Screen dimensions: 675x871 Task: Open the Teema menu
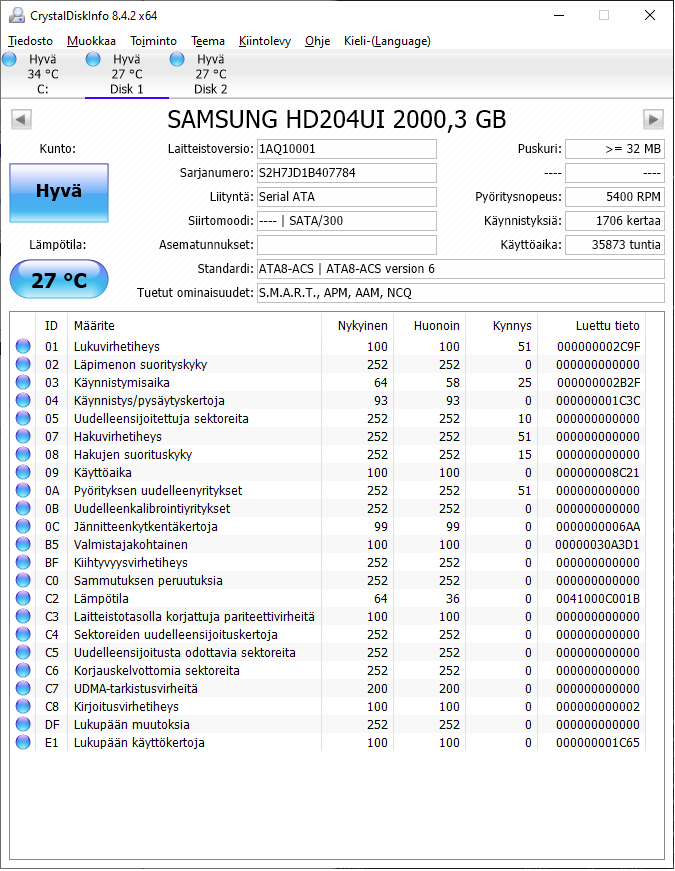pos(208,41)
